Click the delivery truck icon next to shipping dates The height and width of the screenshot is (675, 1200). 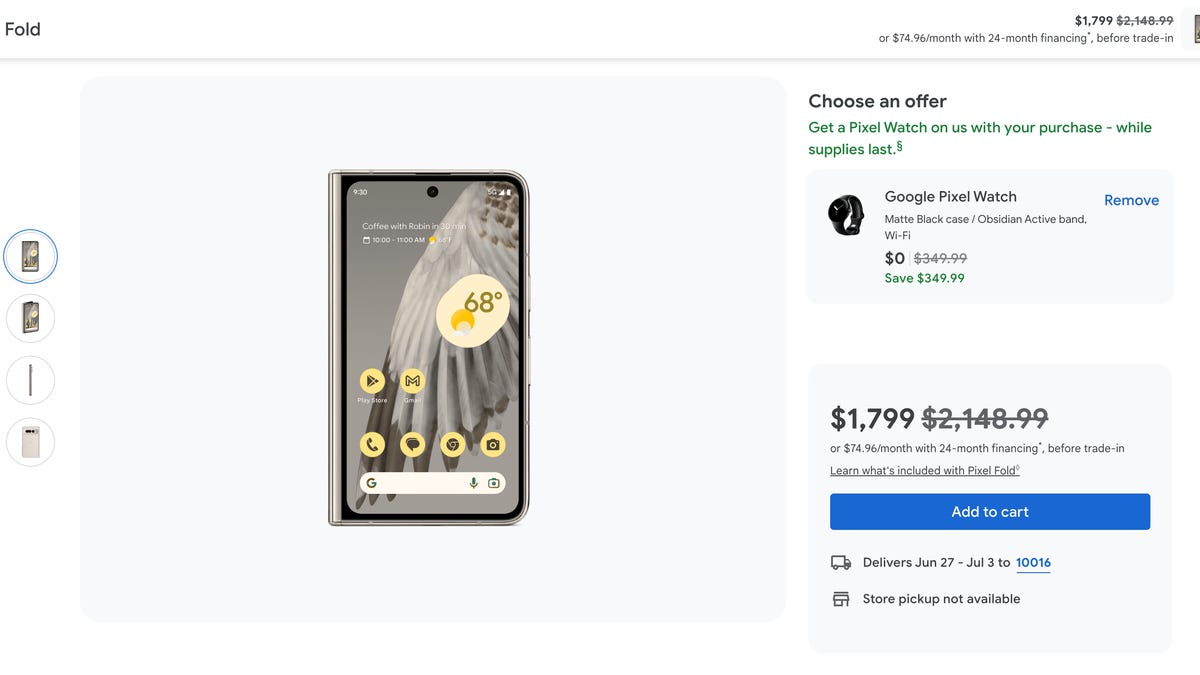842,561
